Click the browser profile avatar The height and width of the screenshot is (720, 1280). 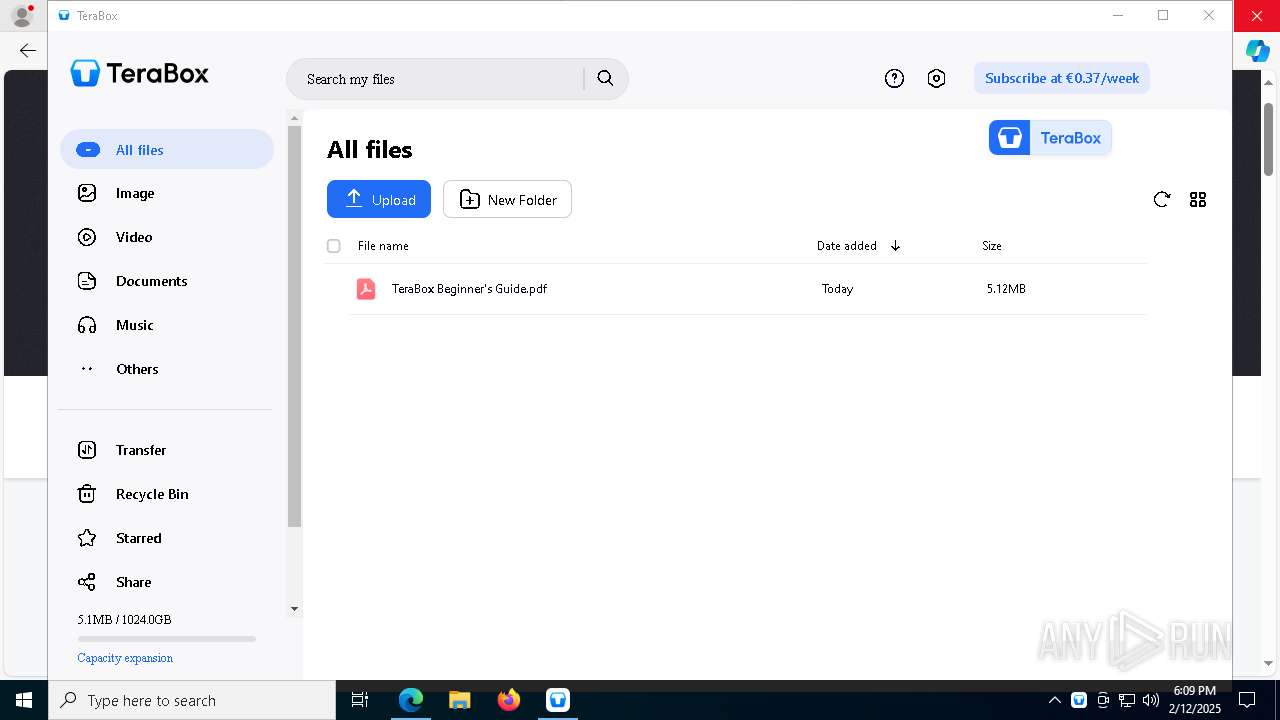22,15
